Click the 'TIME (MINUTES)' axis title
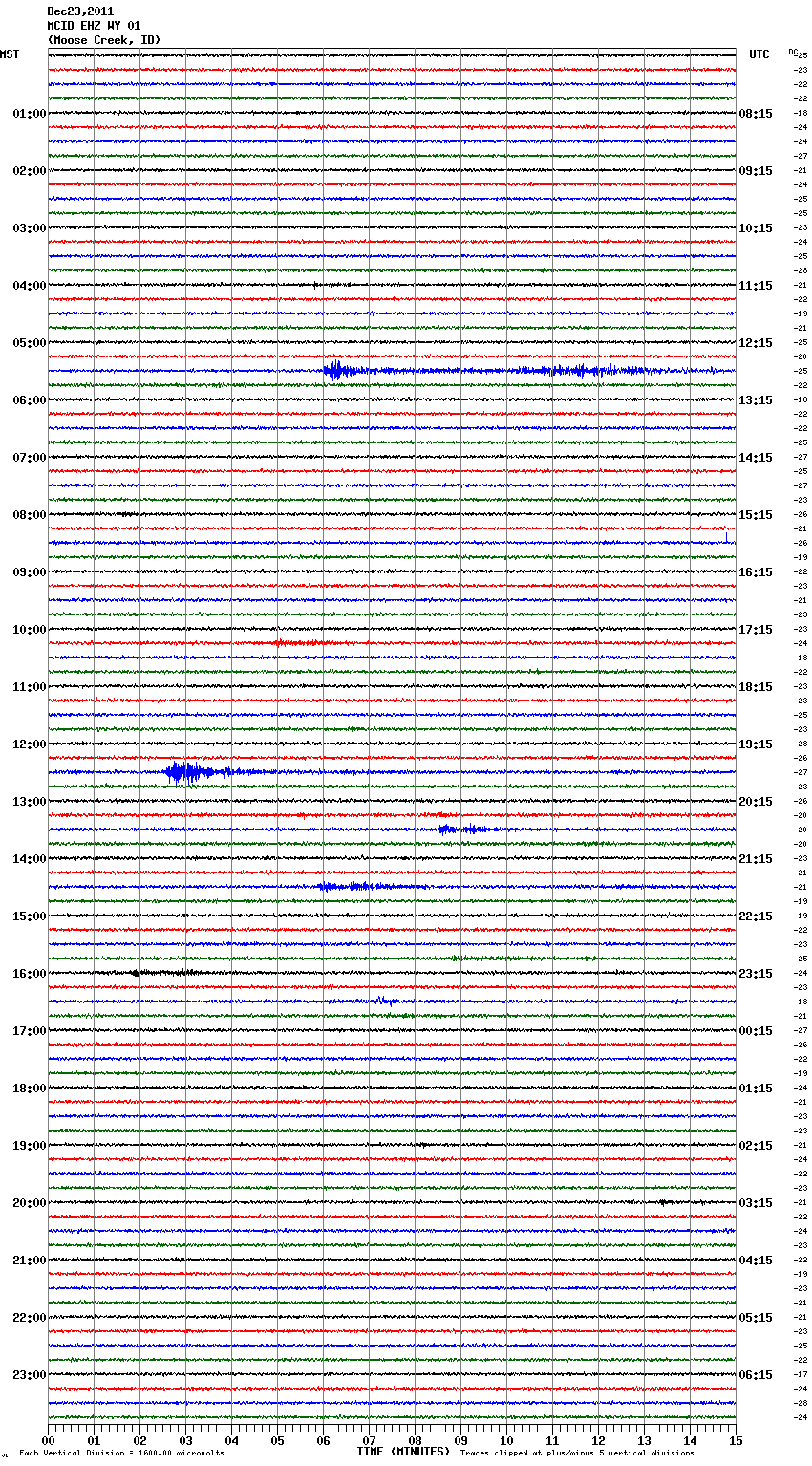The width and height of the screenshot is (812, 1466). [x=403, y=1452]
